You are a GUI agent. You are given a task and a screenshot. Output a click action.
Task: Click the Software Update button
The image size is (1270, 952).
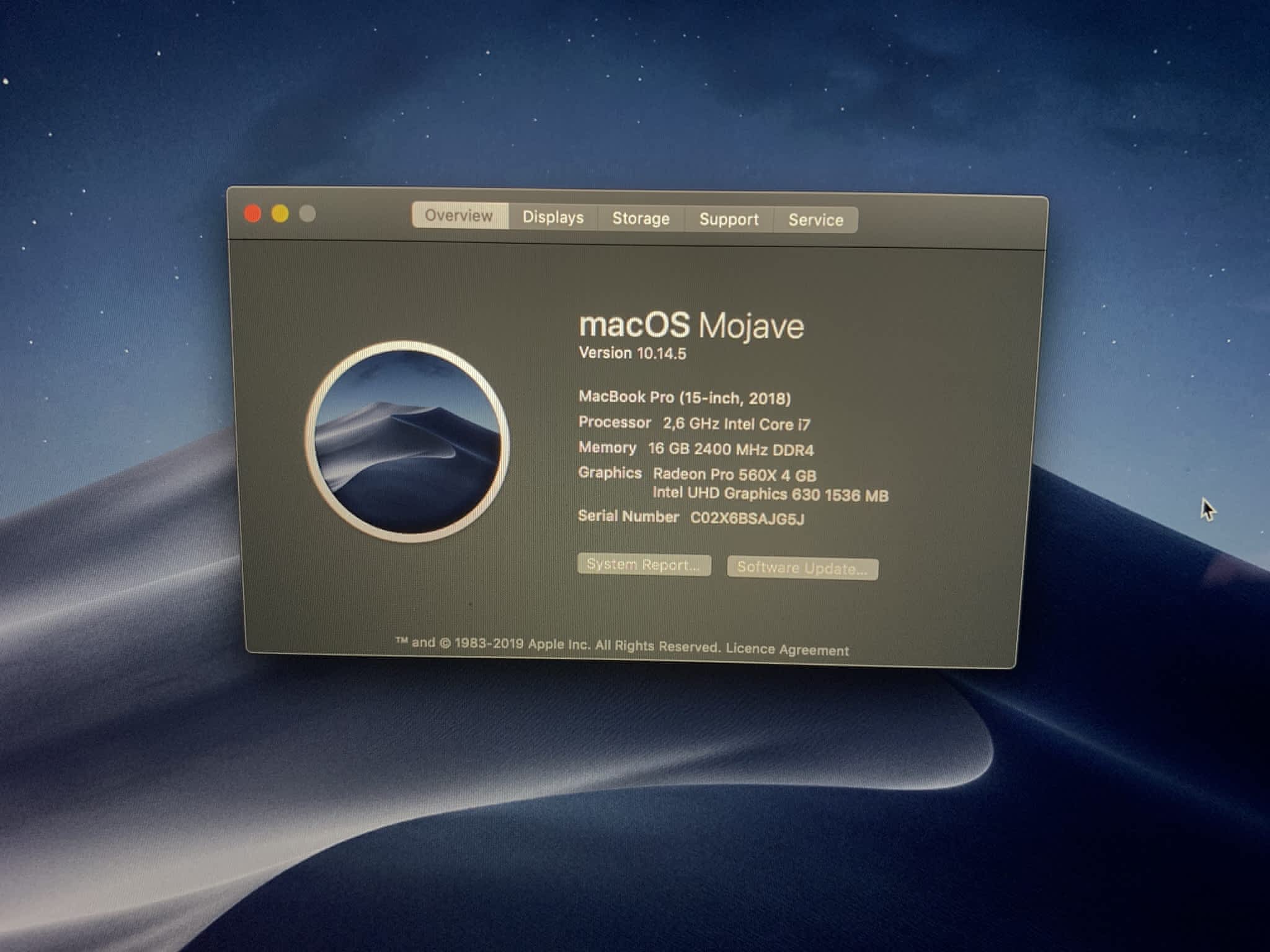coord(802,568)
